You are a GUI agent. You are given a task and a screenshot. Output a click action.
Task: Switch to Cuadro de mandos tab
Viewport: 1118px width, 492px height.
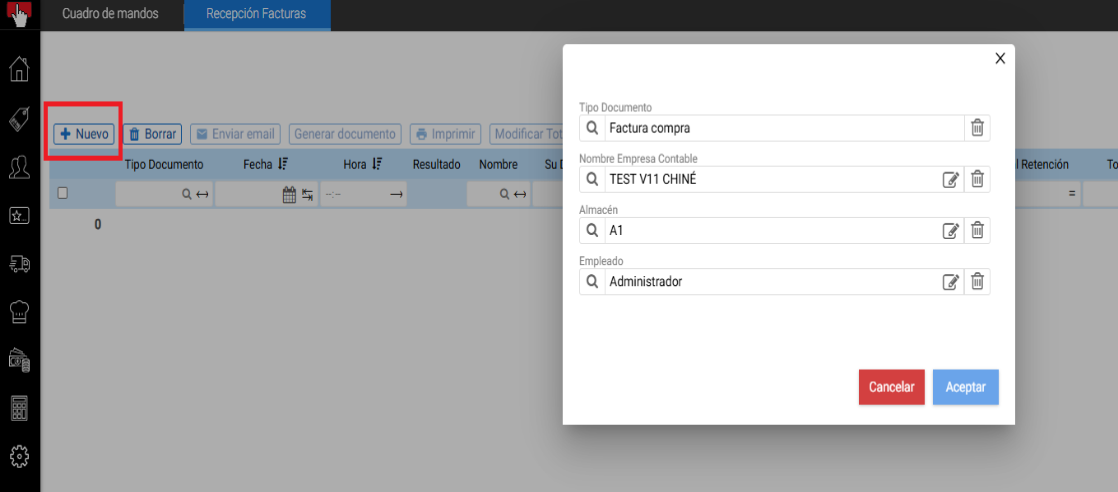(111, 14)
